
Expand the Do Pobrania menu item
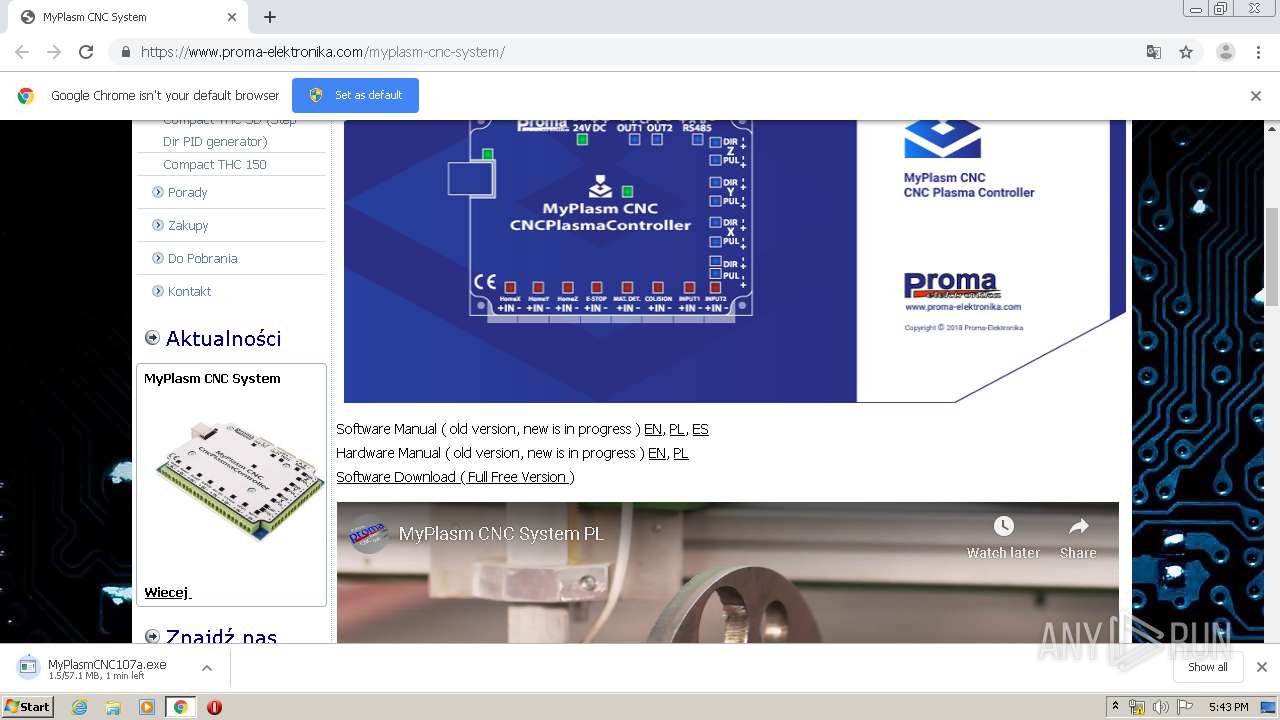202,258
